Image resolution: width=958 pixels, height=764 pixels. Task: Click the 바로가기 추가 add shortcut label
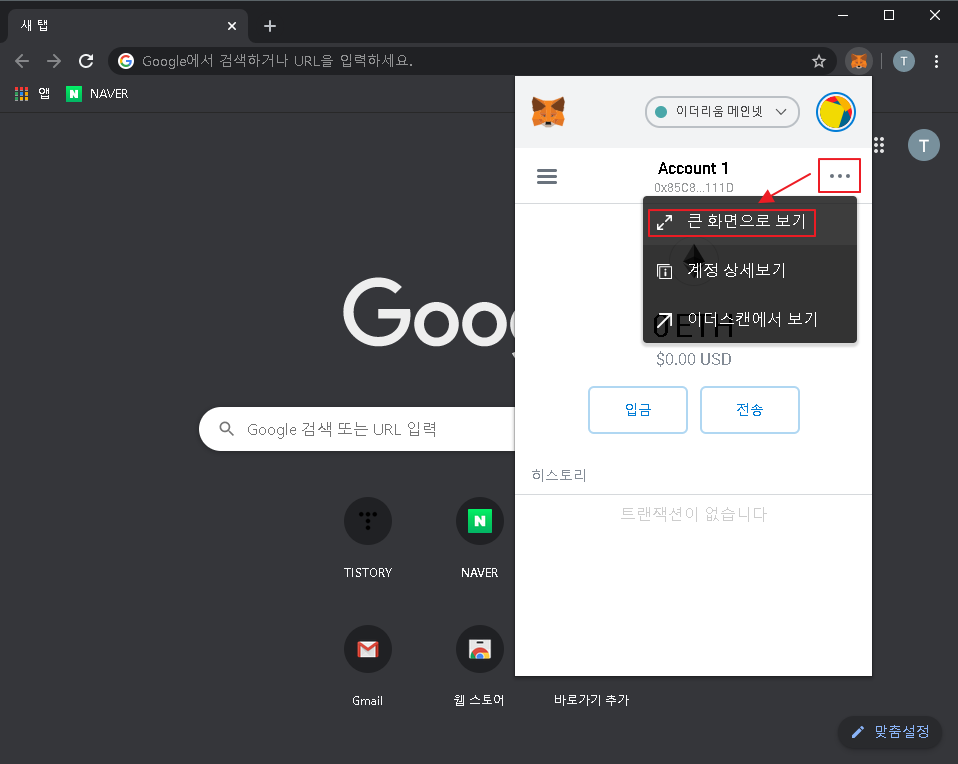(x=591, y=700)
